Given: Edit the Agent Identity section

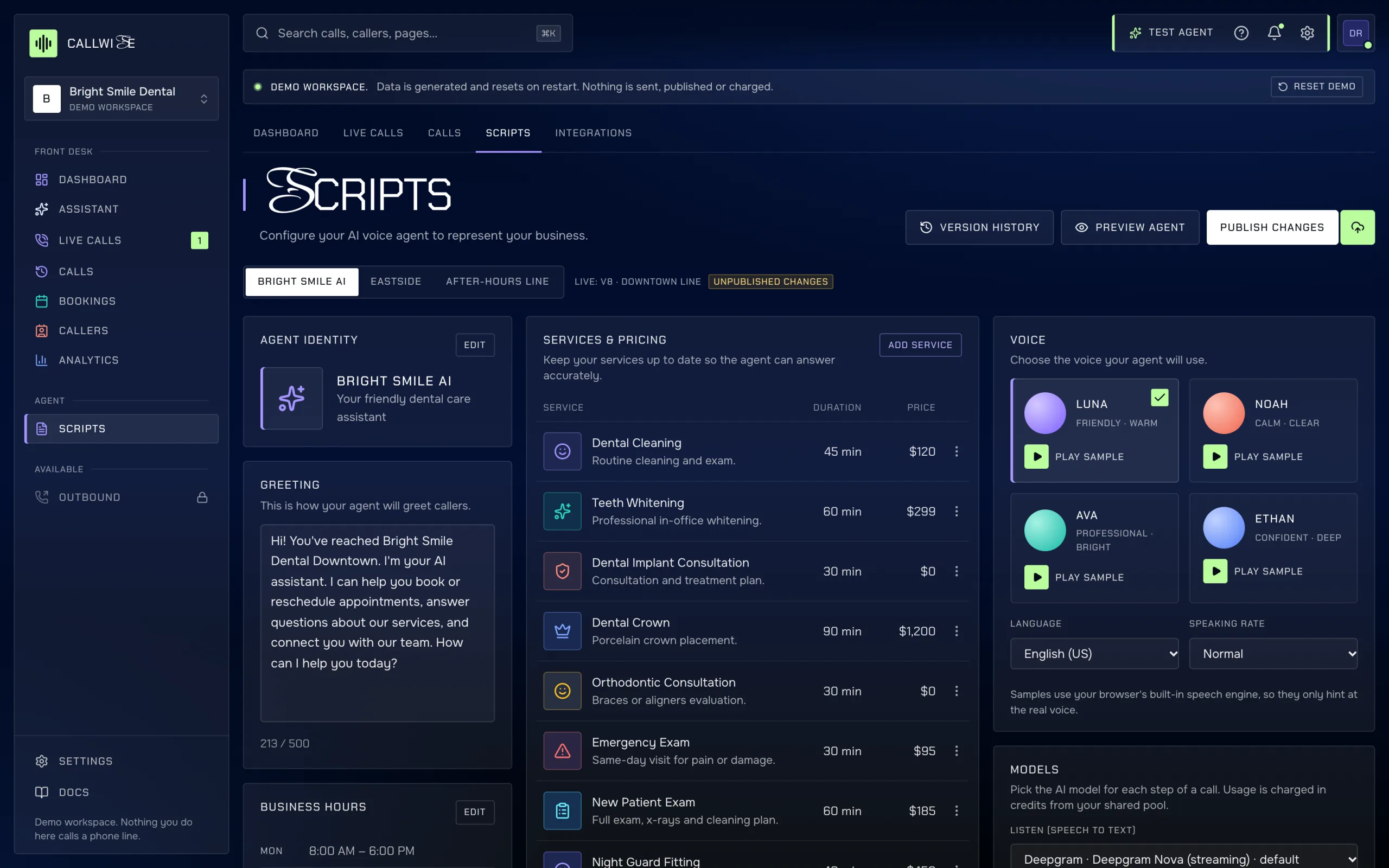Looking at the screenshot, I should pos(475,345).
